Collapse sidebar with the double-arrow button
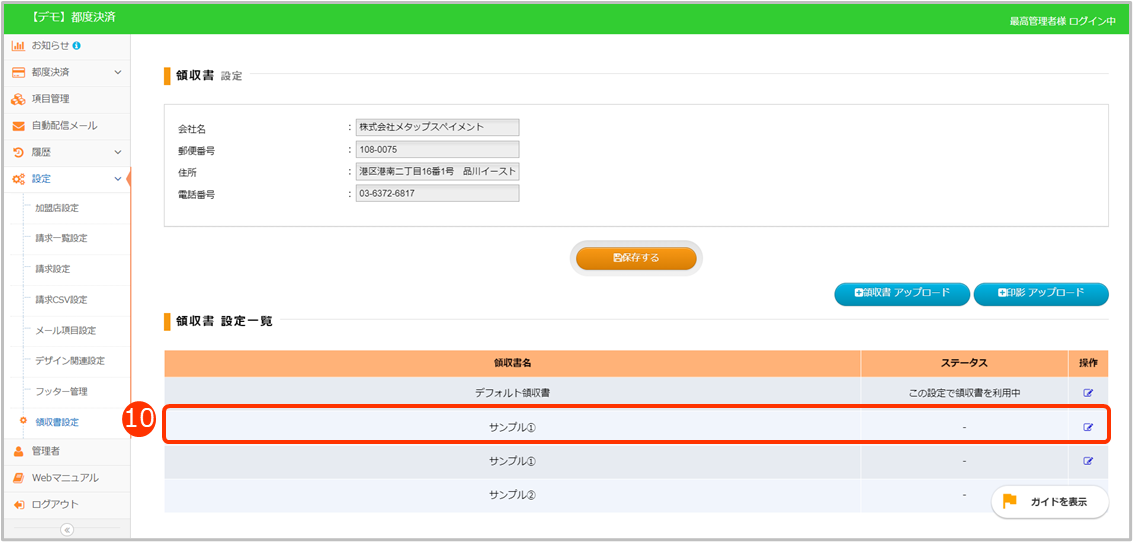The height and width of the screenshot is (542, 1133). (67, 530)
